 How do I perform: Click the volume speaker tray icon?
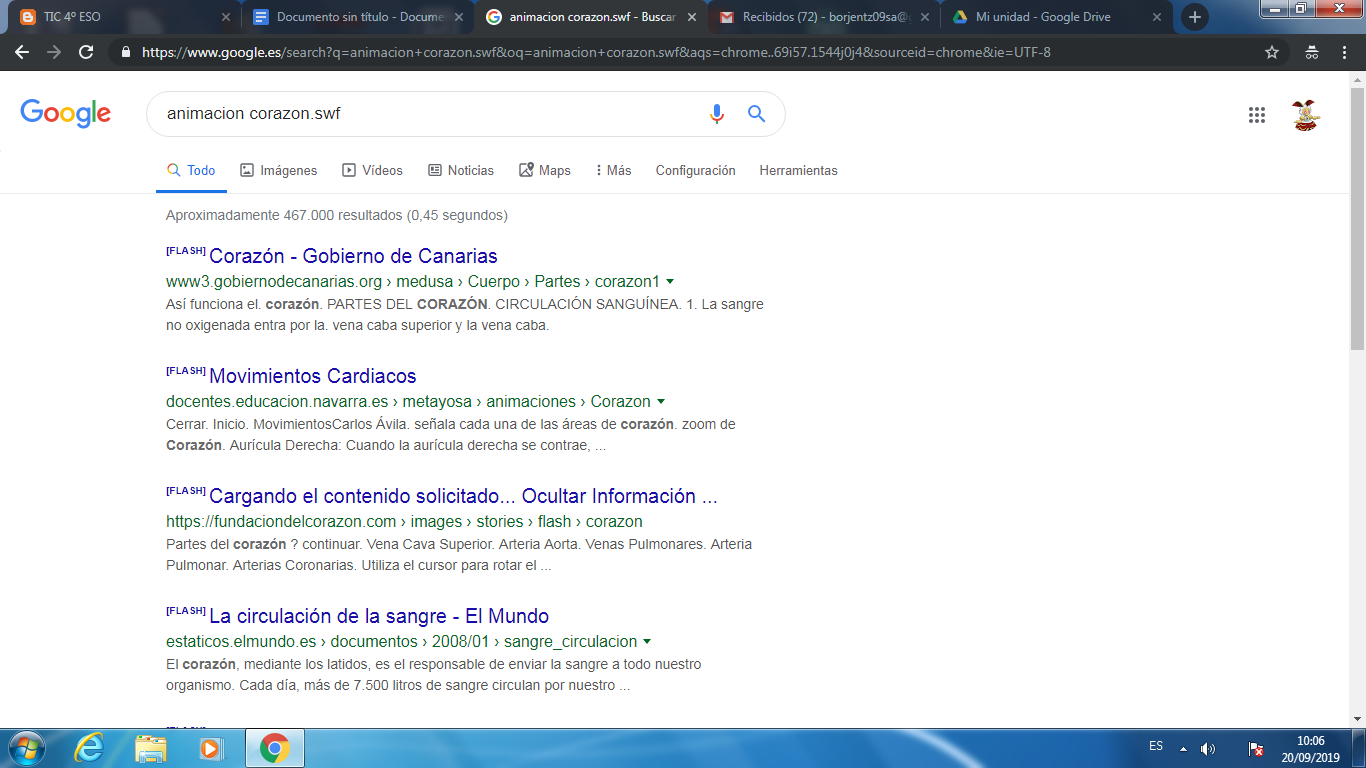pyautogui.click(x=1208, y=748)
